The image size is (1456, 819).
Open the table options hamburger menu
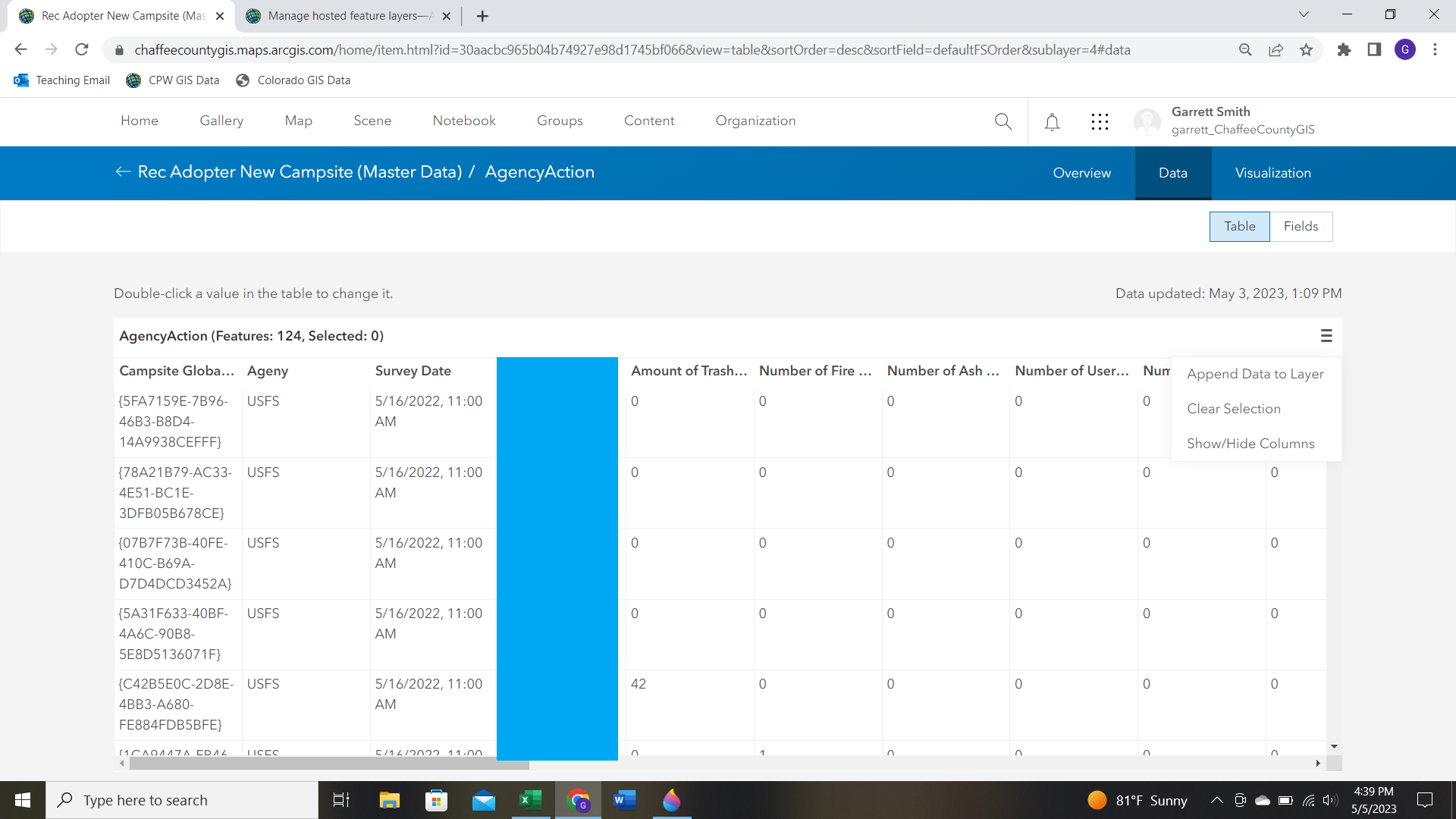coord(1326,336)
